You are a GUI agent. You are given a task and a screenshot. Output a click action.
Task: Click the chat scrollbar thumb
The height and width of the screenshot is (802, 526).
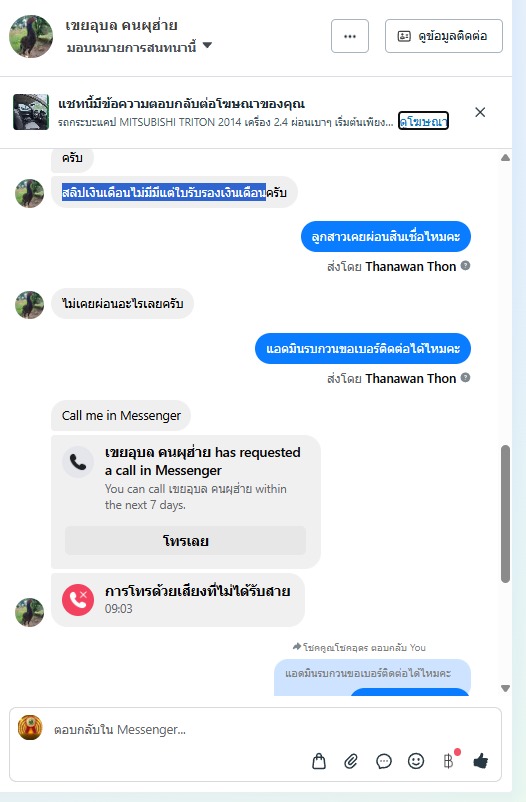pyautogui.click(x=506, y=514)
